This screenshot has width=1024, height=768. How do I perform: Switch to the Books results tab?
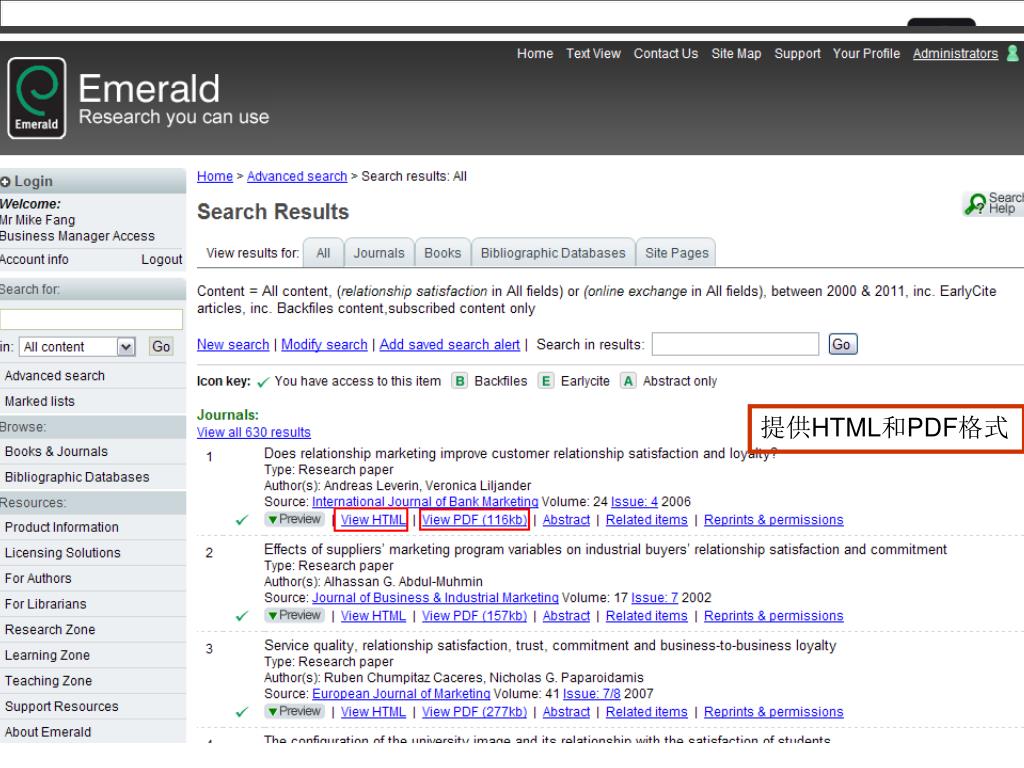click(442, 253)
